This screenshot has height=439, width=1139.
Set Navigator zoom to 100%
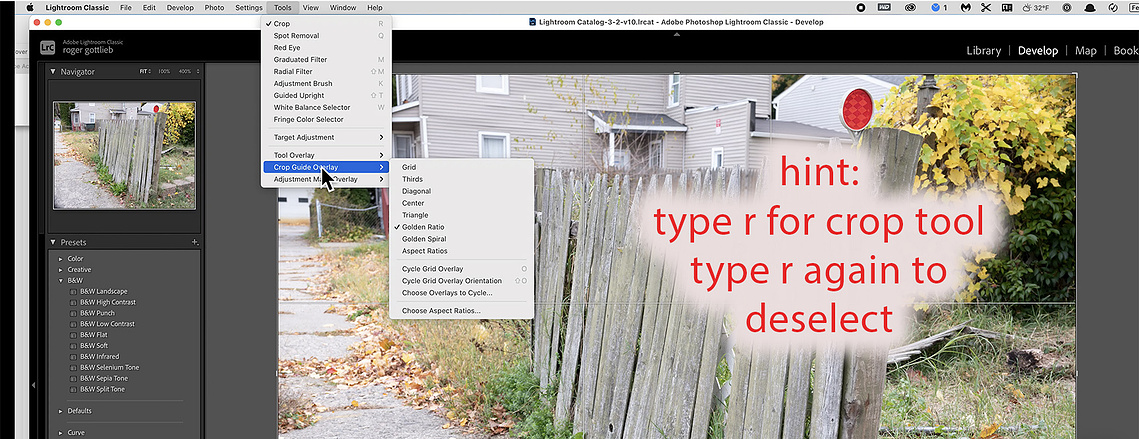pos(164,71)
